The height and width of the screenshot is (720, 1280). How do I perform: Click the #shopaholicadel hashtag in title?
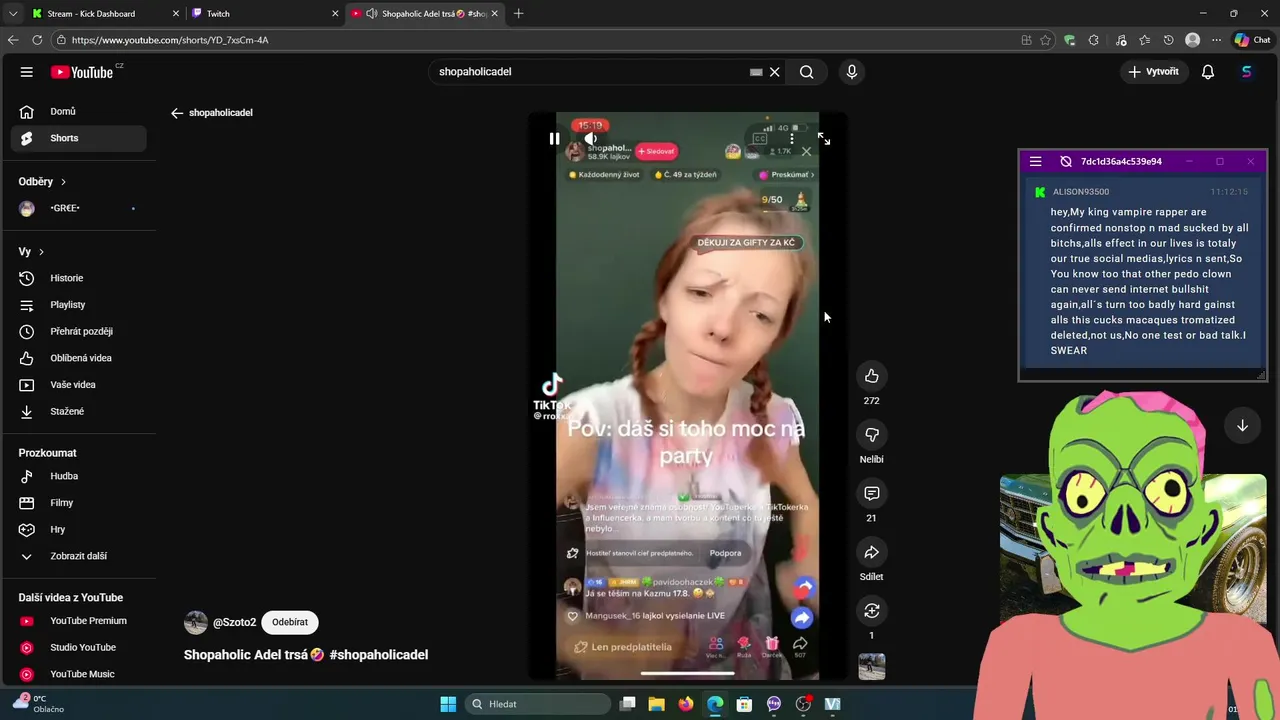tap(378, 655)
